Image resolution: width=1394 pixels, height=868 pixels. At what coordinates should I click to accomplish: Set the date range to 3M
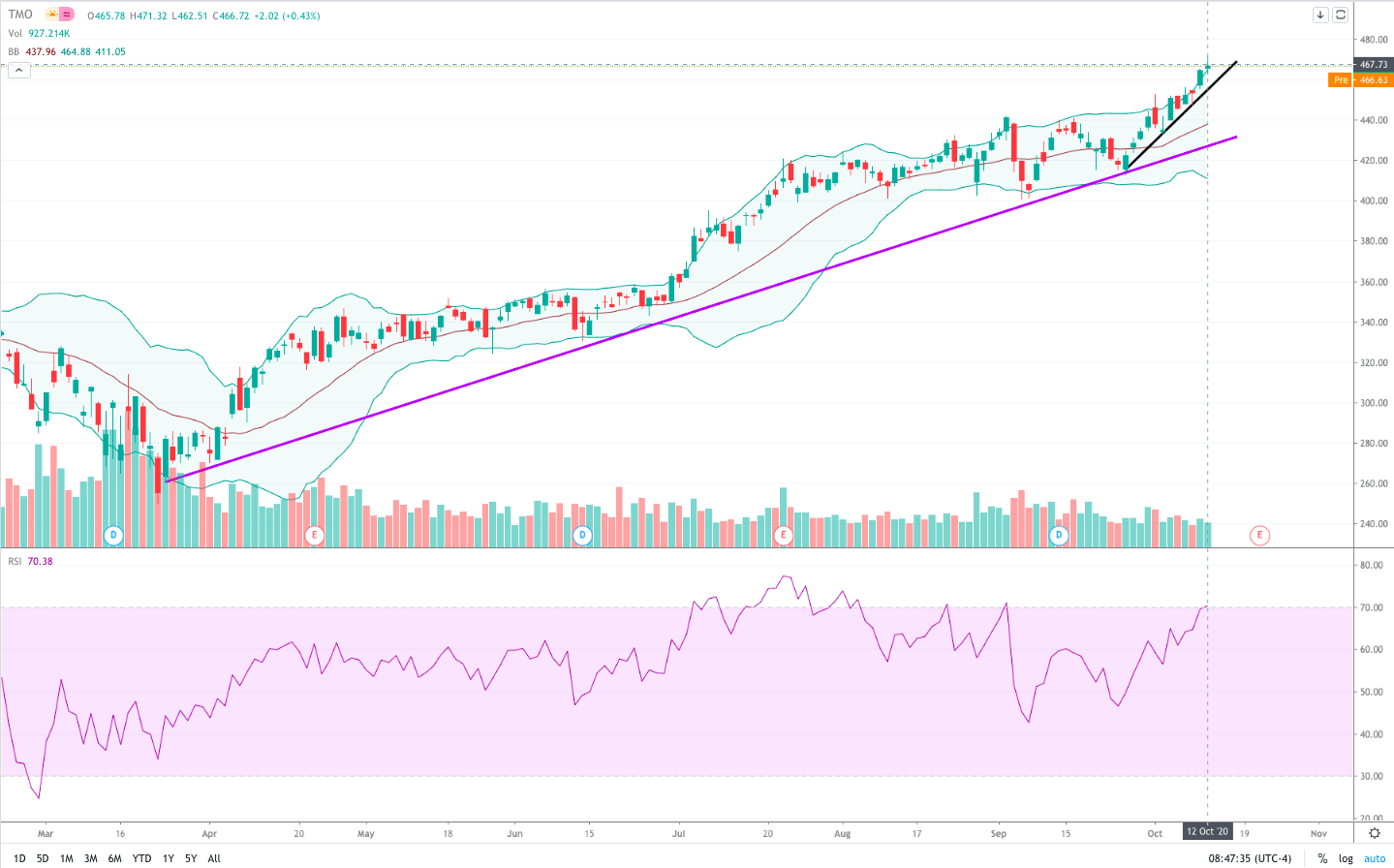pyautogui.click(x=90, y=858)
